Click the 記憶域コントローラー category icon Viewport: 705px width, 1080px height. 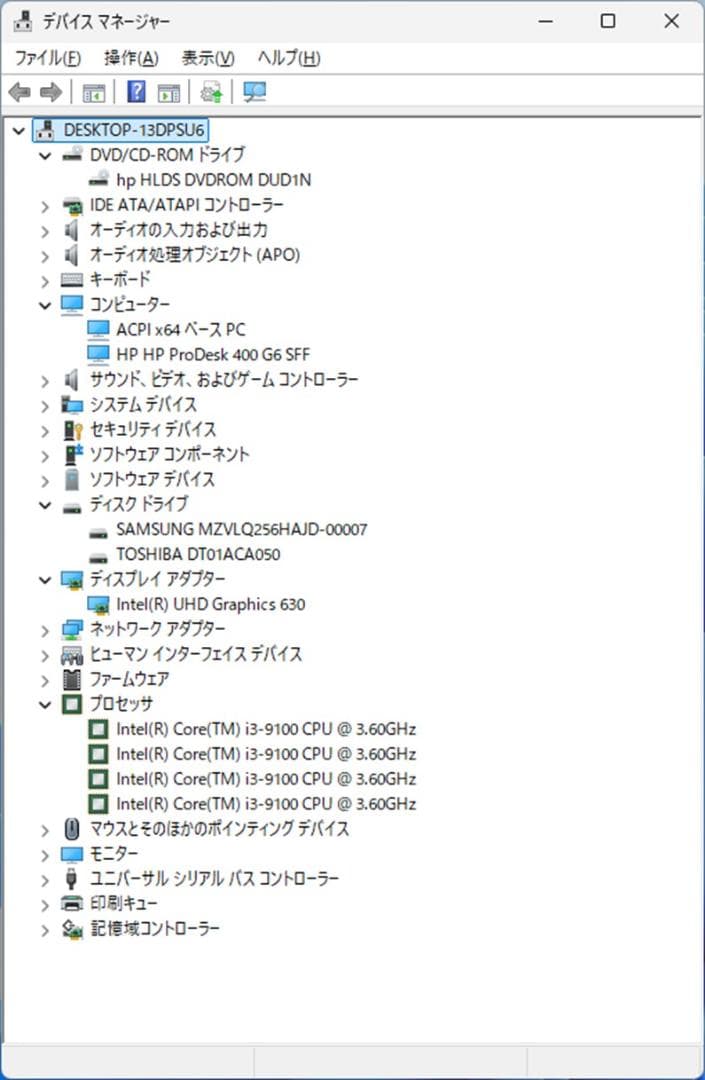pyautogui.click(x=72, y=928)
